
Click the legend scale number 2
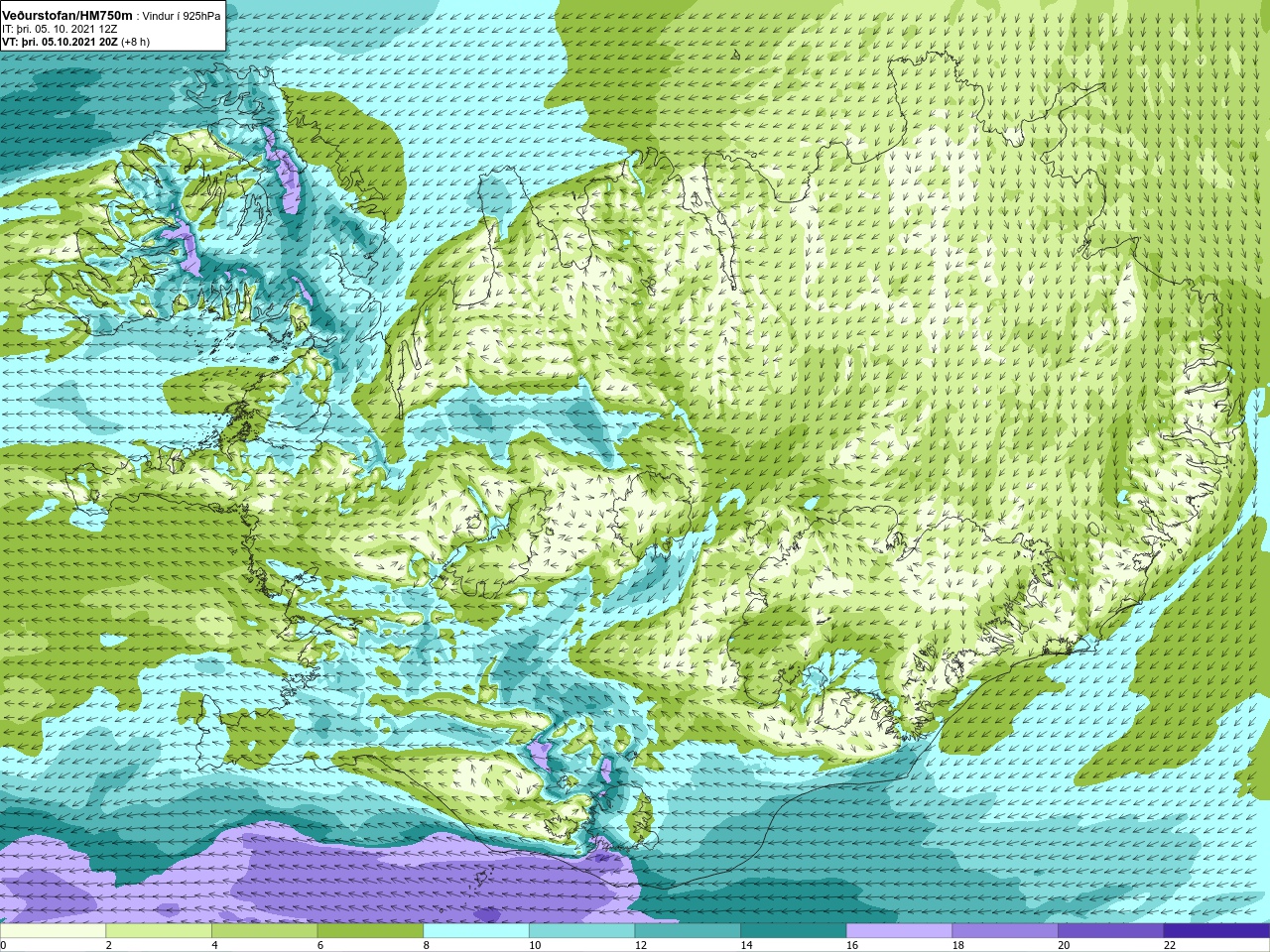[x=109, y=945]
